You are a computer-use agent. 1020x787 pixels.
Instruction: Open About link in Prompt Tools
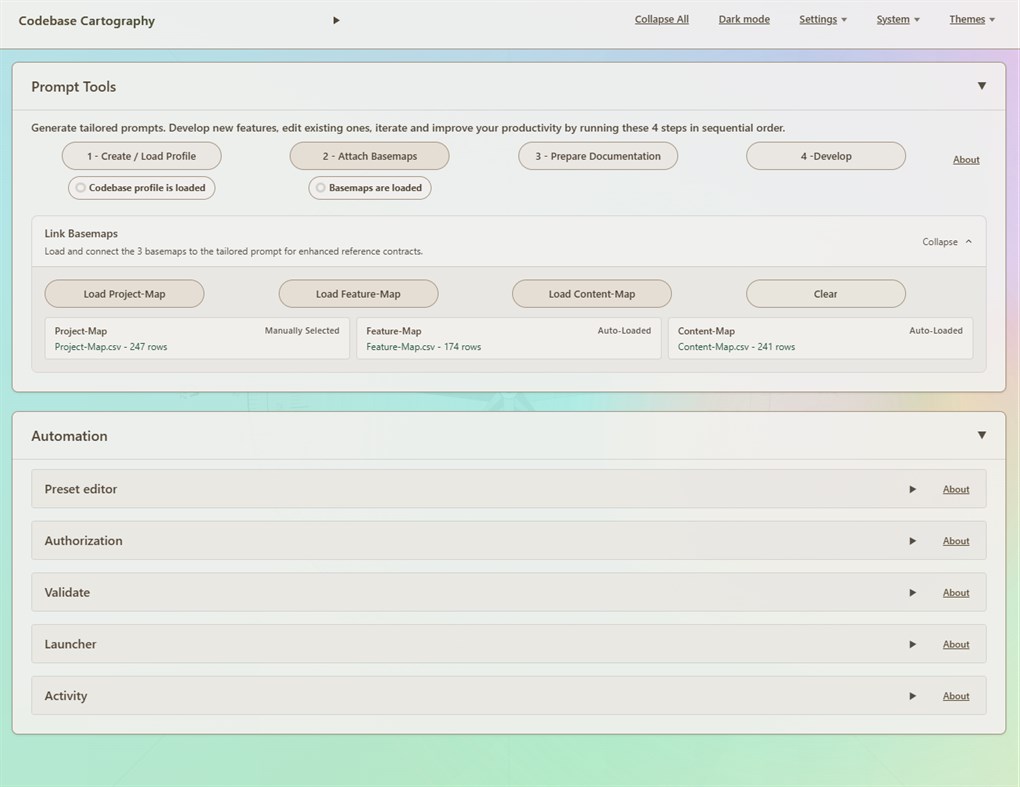[966, 159]
